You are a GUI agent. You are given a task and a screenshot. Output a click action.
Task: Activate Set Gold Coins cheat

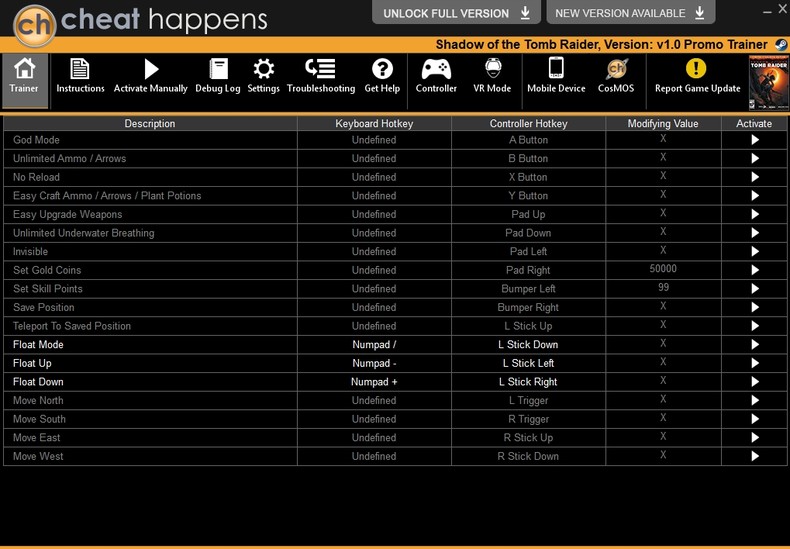tap(755, 270)
